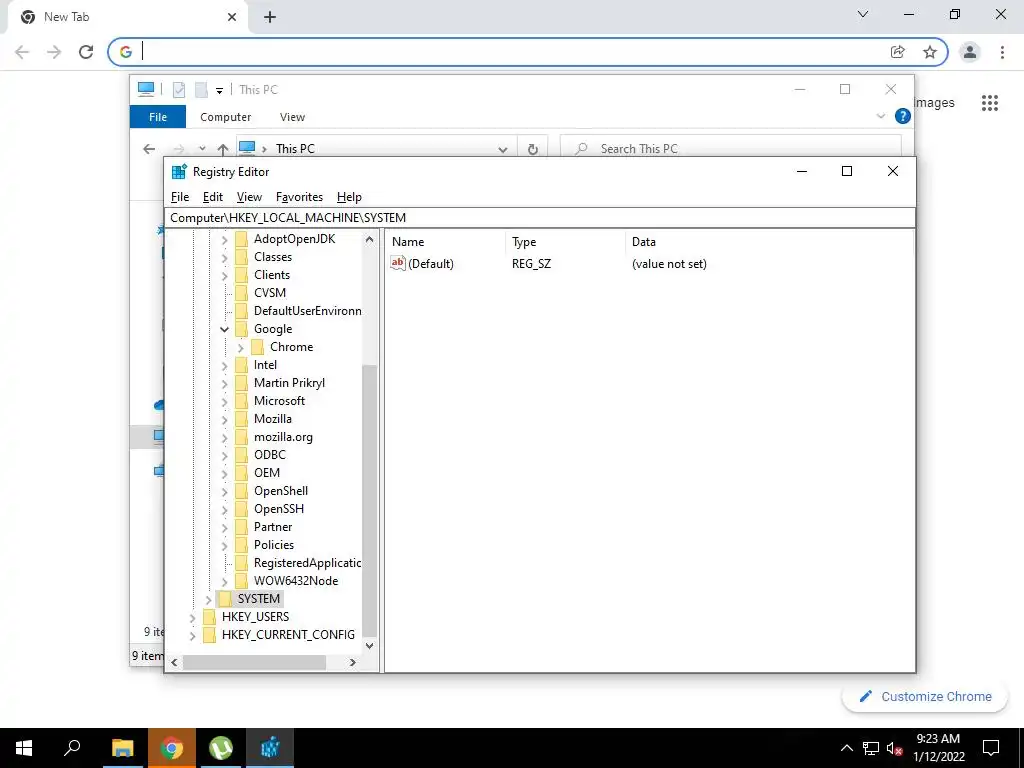Select the ODBC folder icon
The image size is (1024, 768).
point(242,455)
